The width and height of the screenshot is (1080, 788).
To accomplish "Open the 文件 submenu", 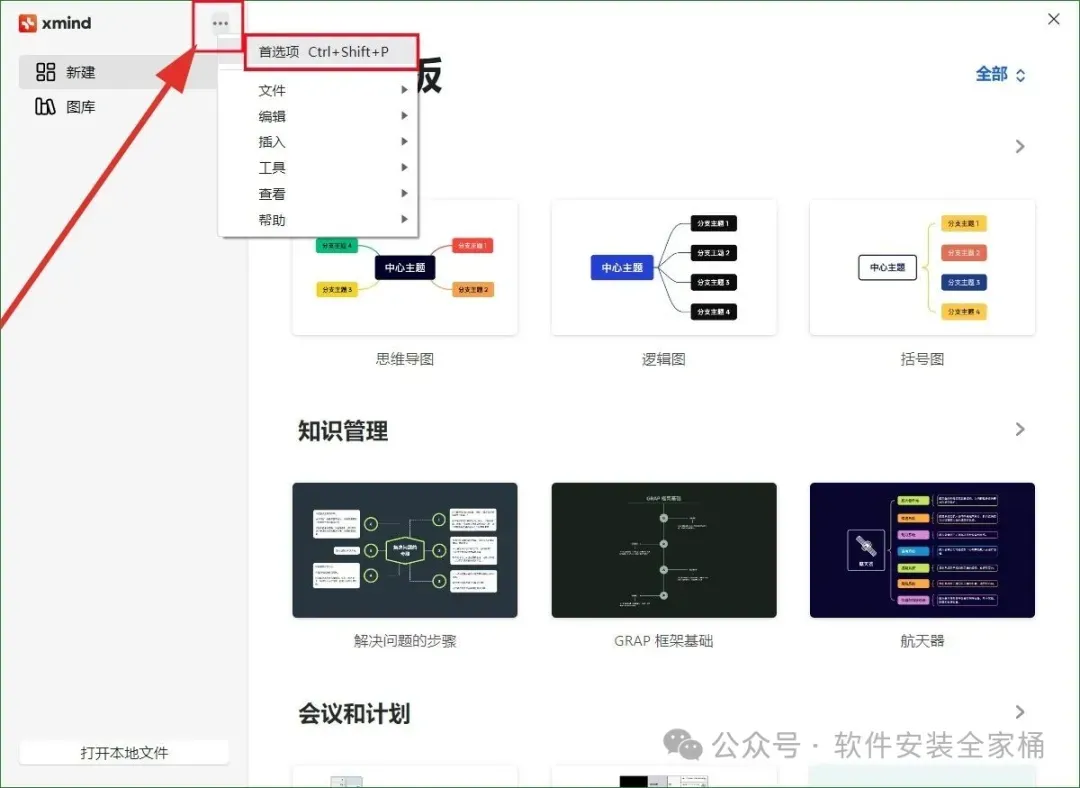I will tap(318, 90).
